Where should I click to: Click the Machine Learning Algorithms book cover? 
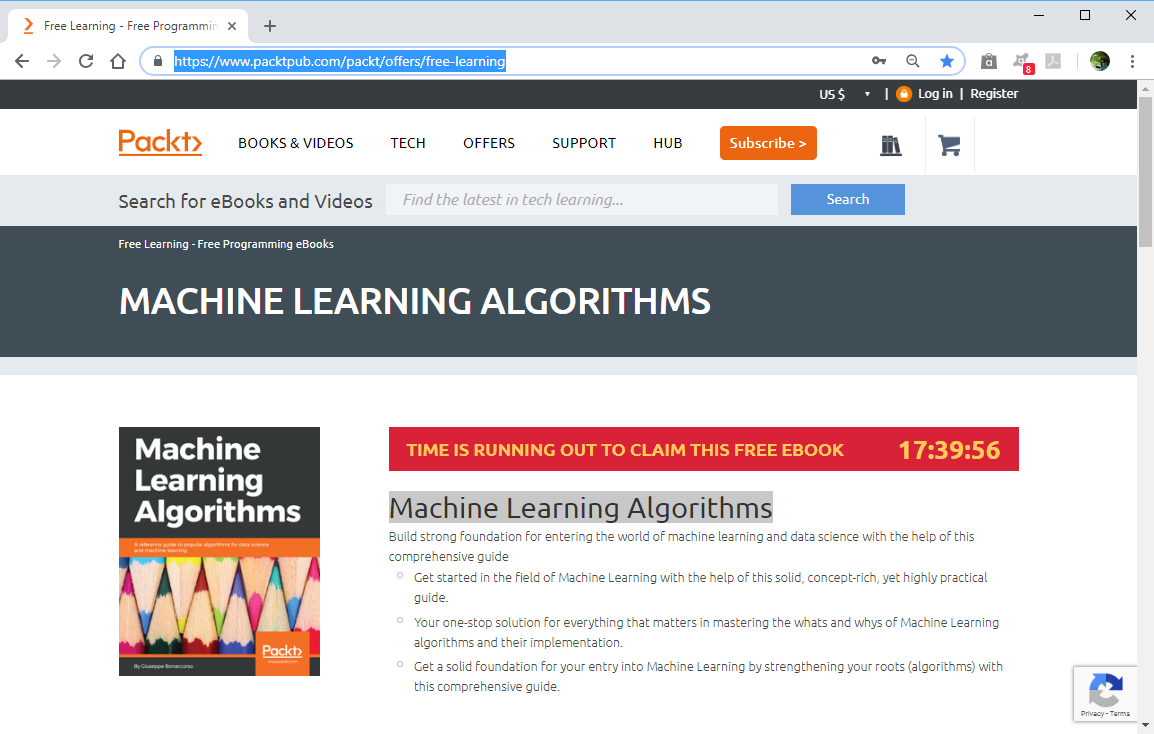pyautogui.click(x=219, y=551)
